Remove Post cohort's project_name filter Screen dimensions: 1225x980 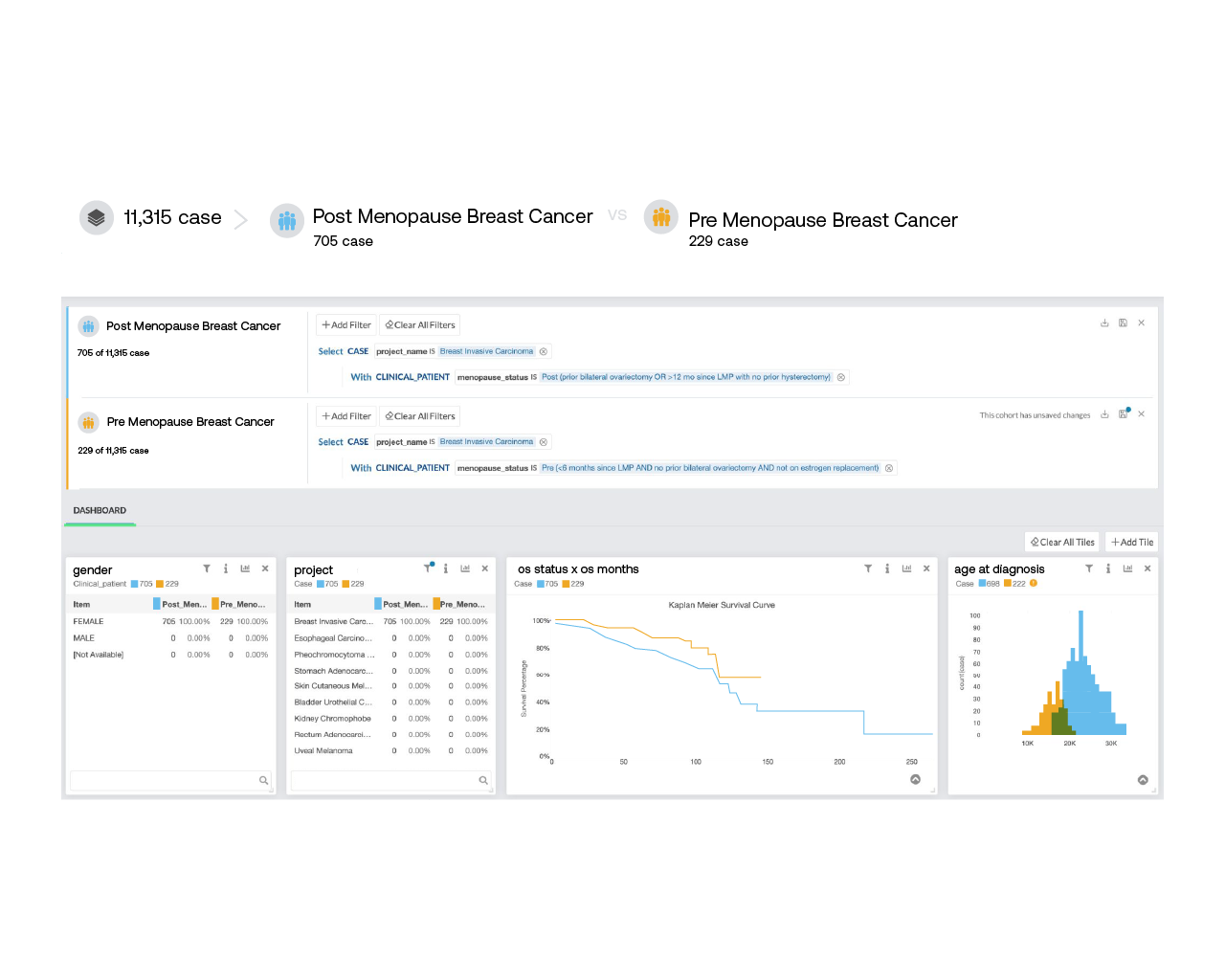point(544,351)
